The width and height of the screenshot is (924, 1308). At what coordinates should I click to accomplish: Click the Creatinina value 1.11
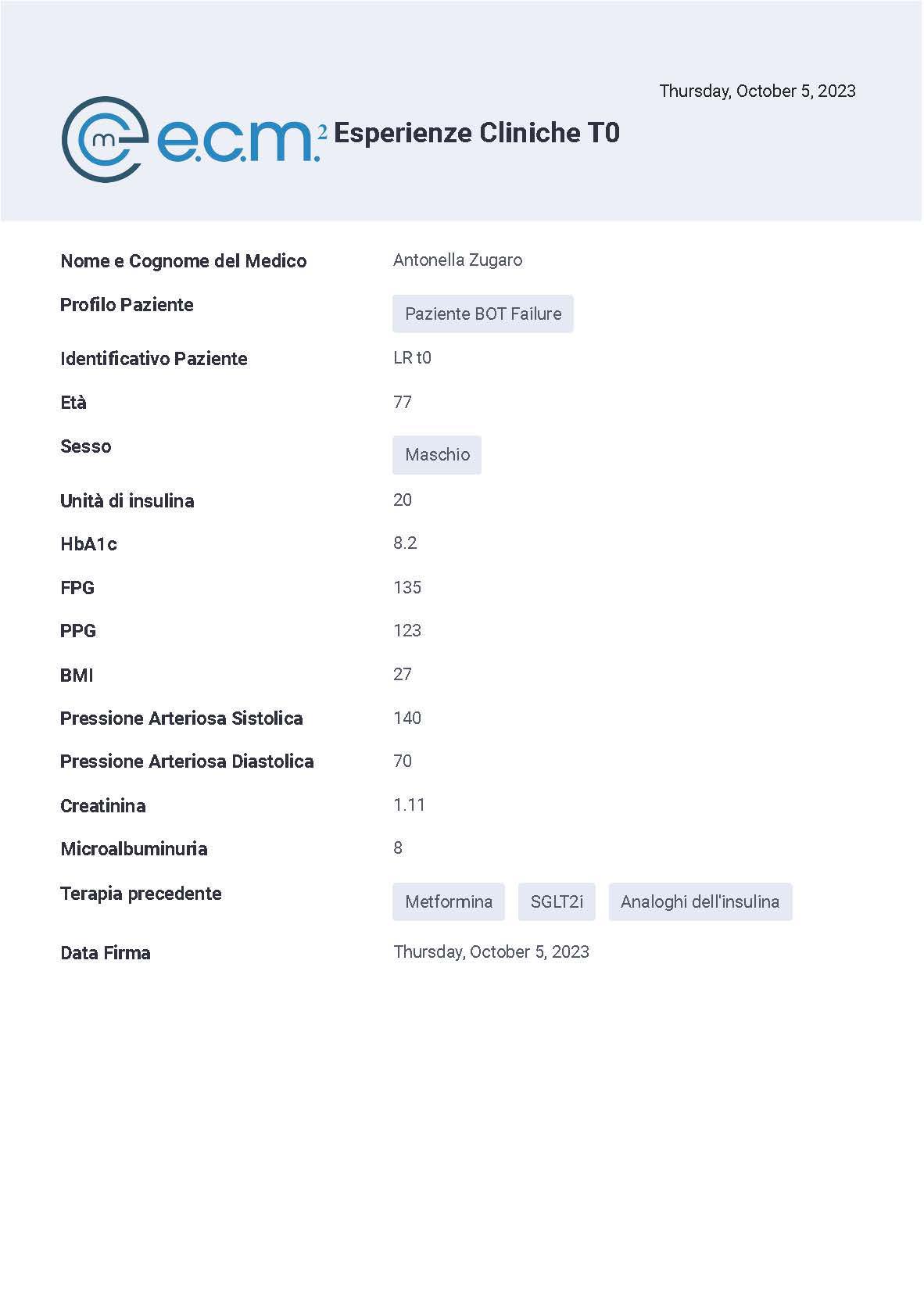pos(409,805)
